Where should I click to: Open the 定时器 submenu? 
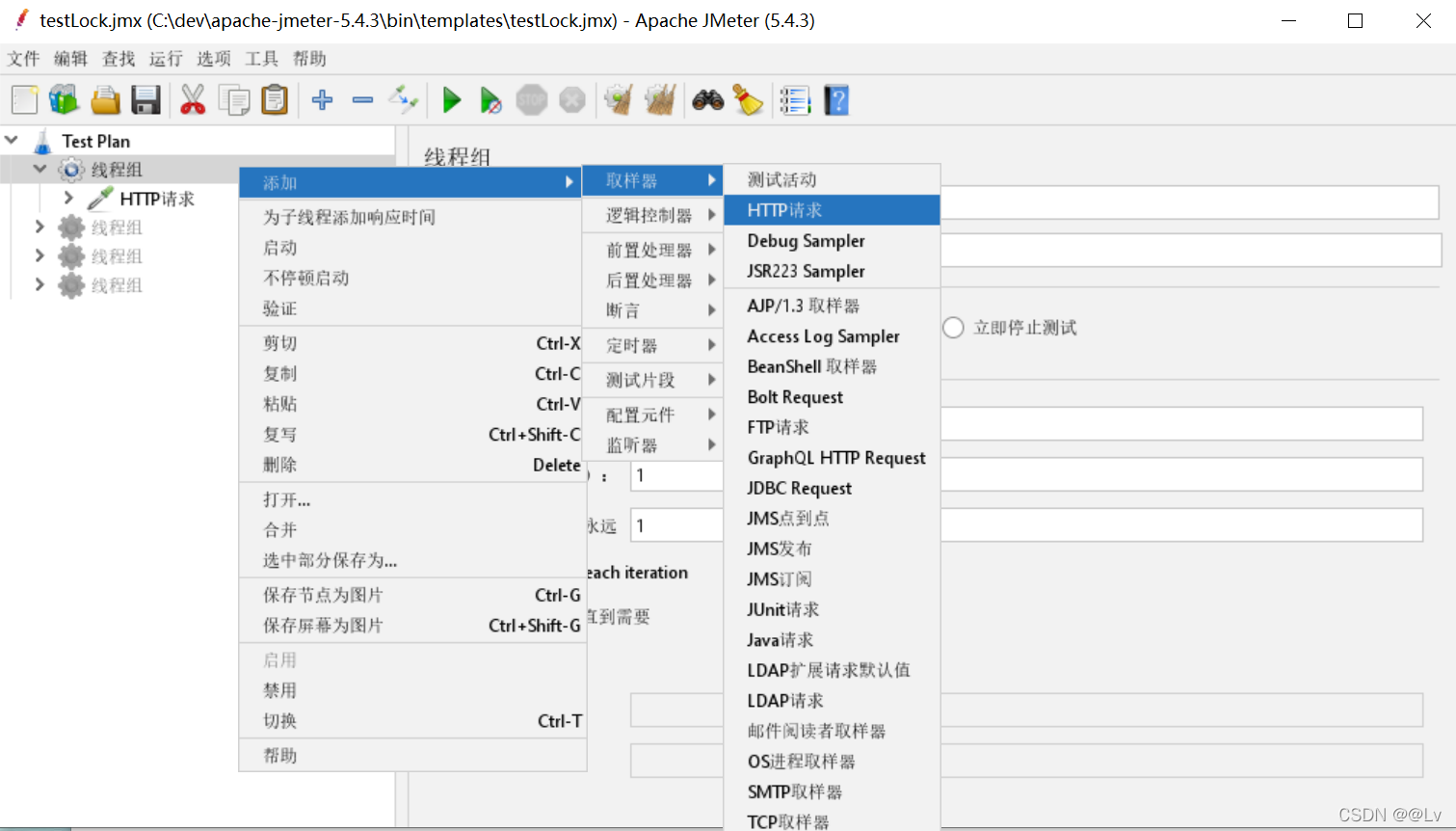[652, 345]
